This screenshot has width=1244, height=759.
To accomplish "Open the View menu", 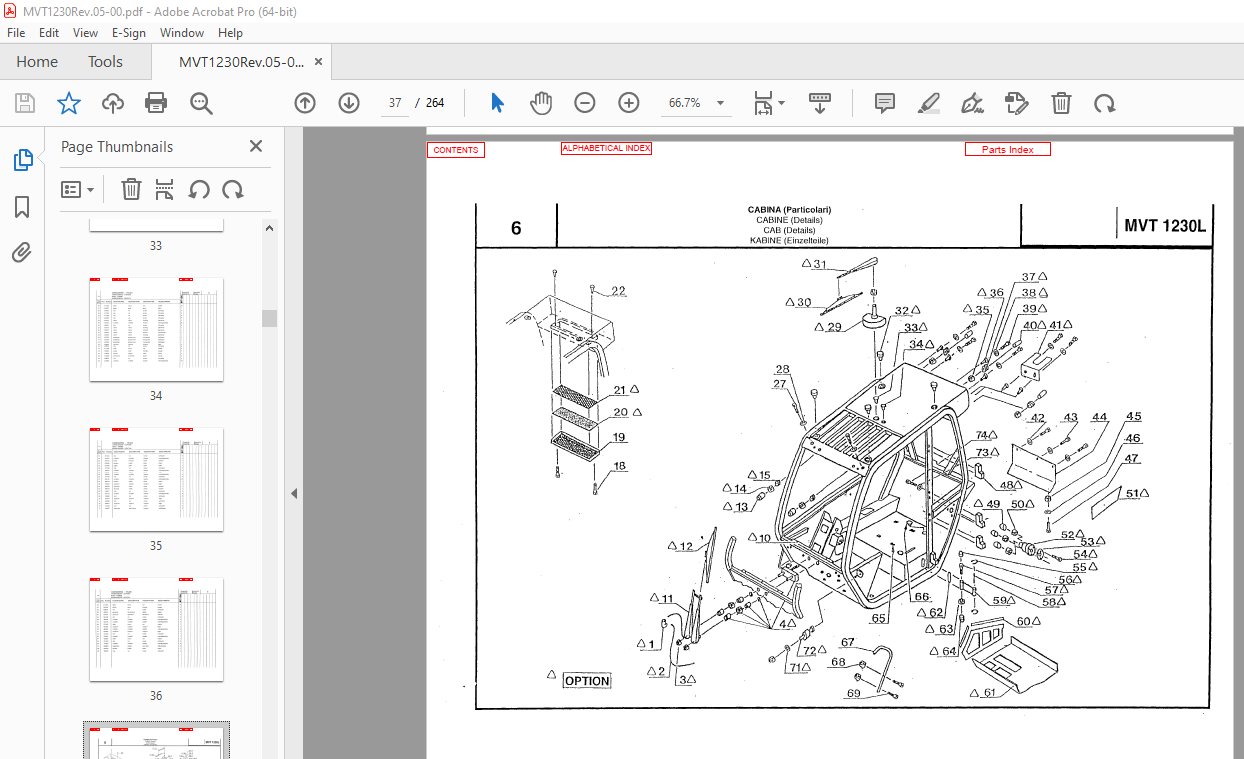I will (85, 33).
